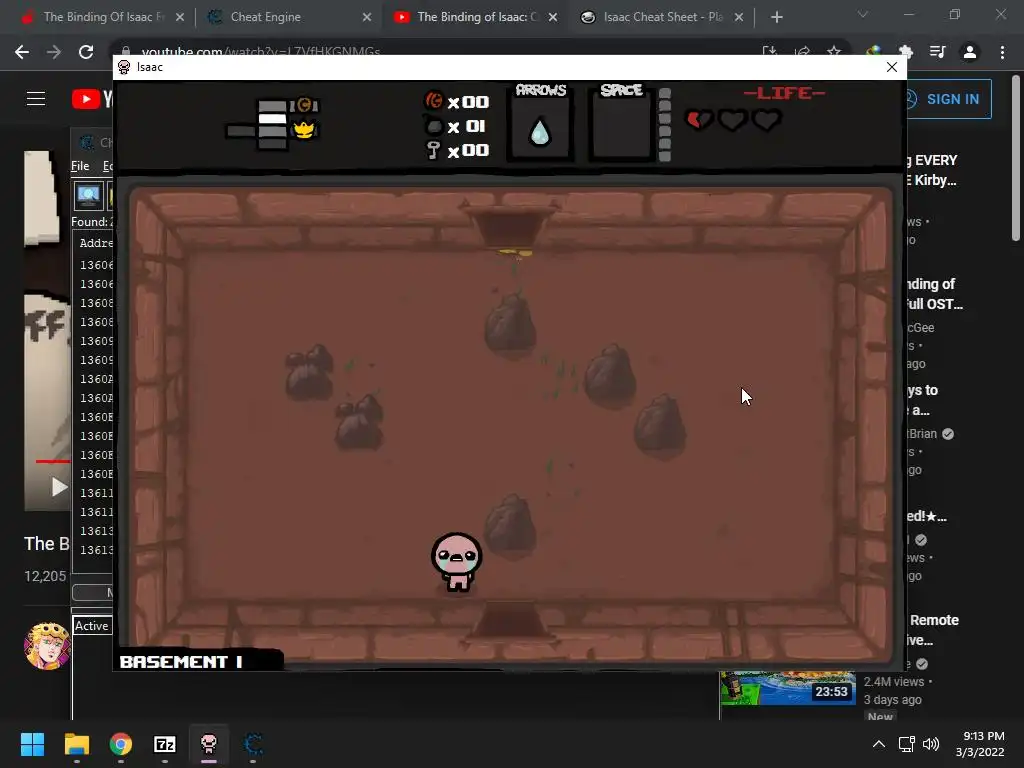Open a new browser tab
This screenshot has width=1024, height=768.
[776, 17]
